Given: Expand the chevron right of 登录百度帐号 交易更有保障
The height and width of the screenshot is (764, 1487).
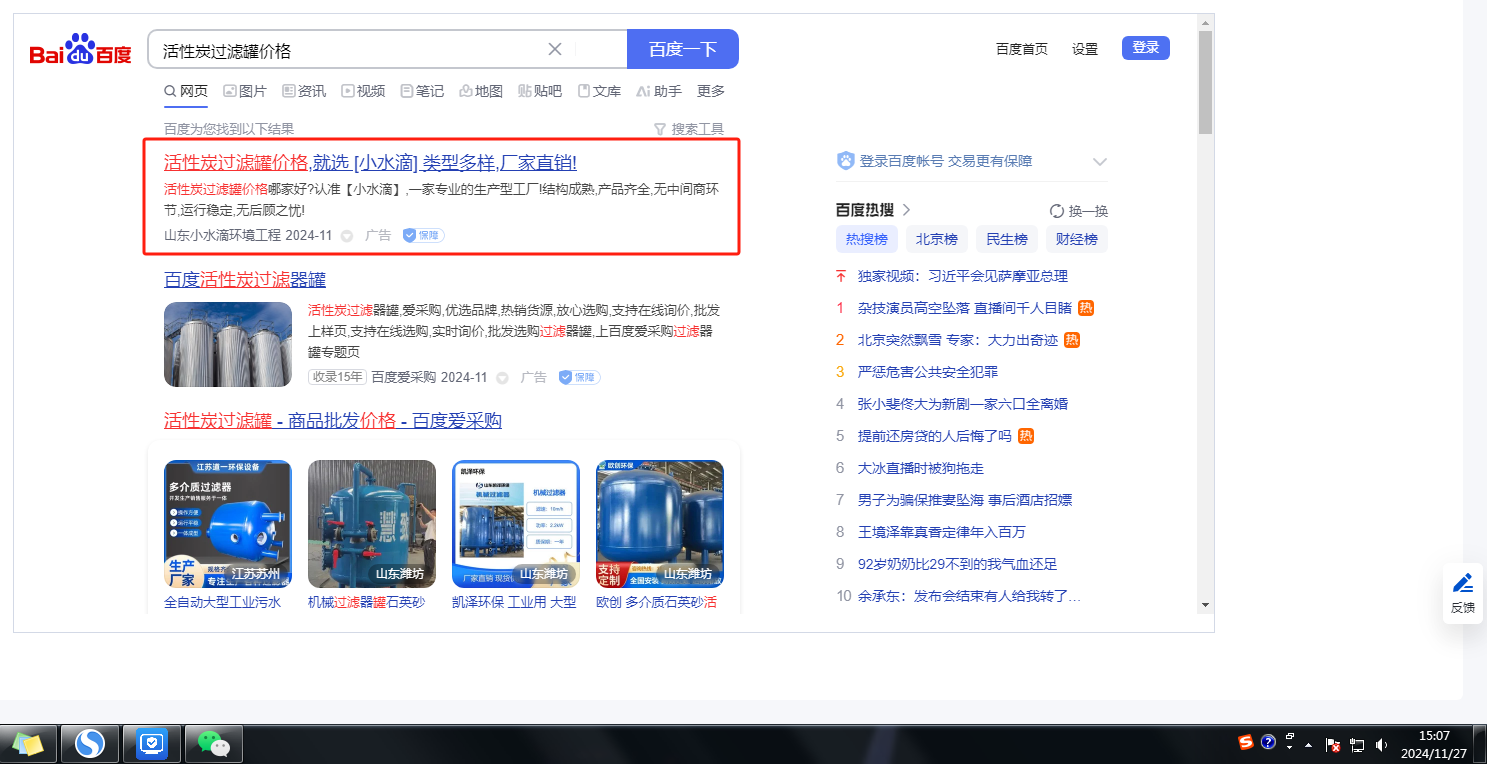Looking at the screenshot, I should 1100,162.
